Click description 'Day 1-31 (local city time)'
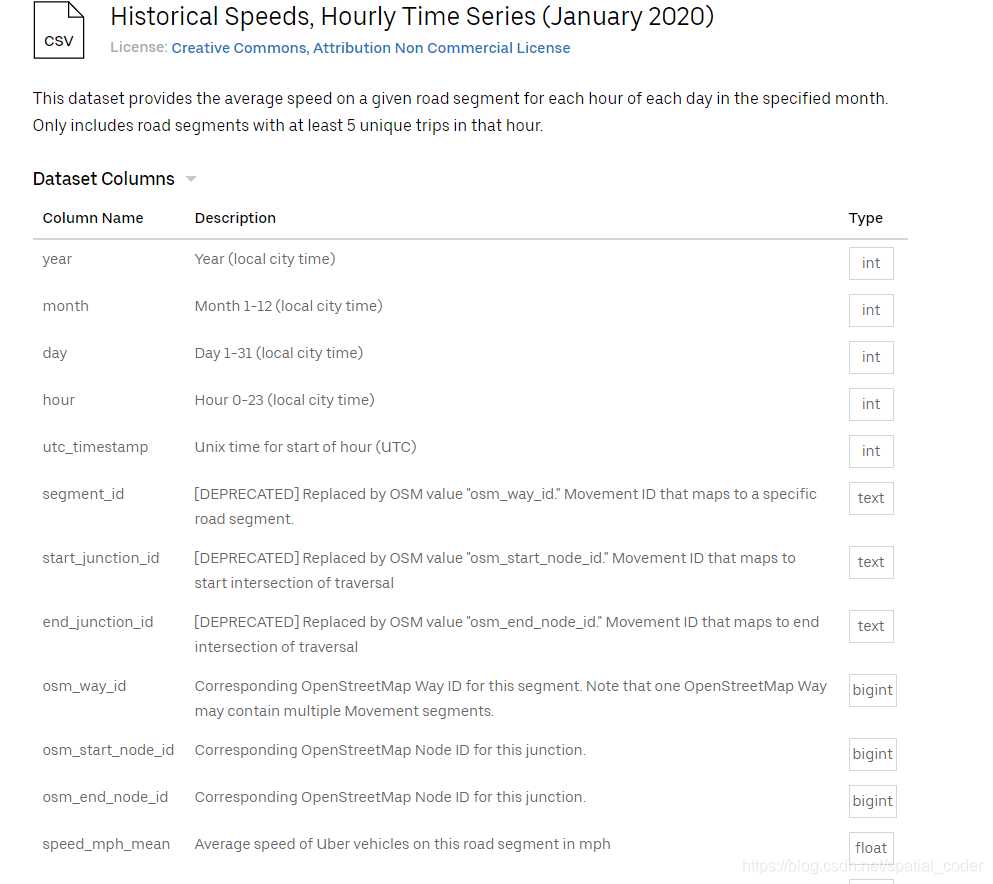Viewport: 993px width, 884px height. pyautogui.click(x=279, y=353)
